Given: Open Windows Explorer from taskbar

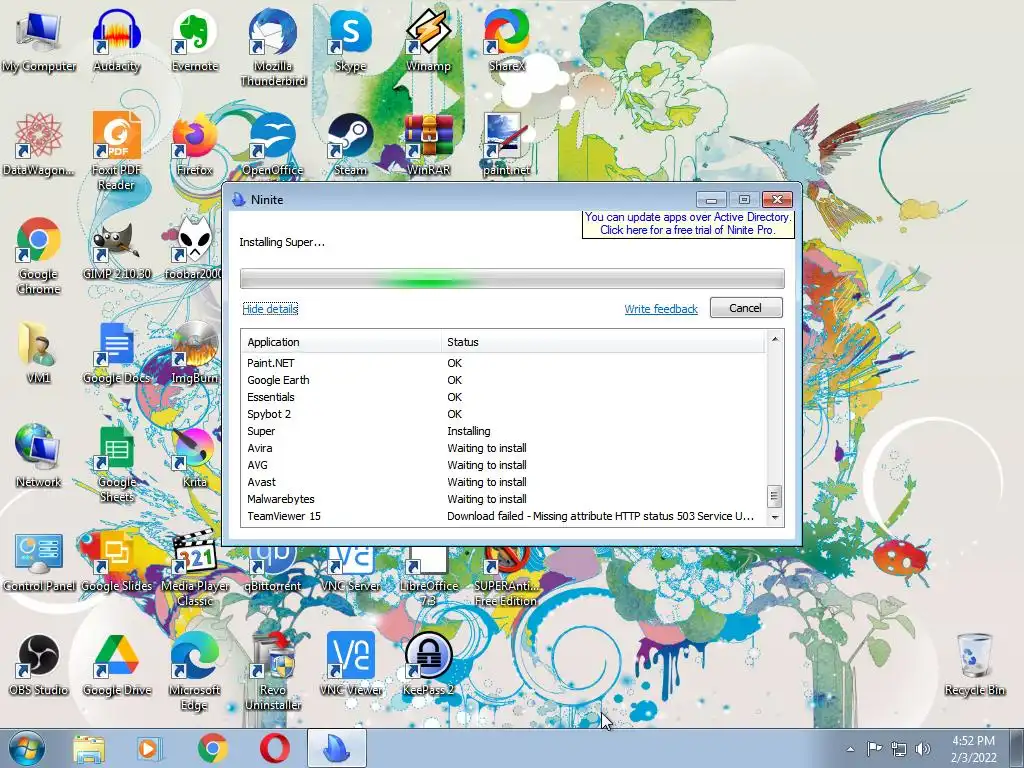Looking at the screenshot, I should 89,748.
